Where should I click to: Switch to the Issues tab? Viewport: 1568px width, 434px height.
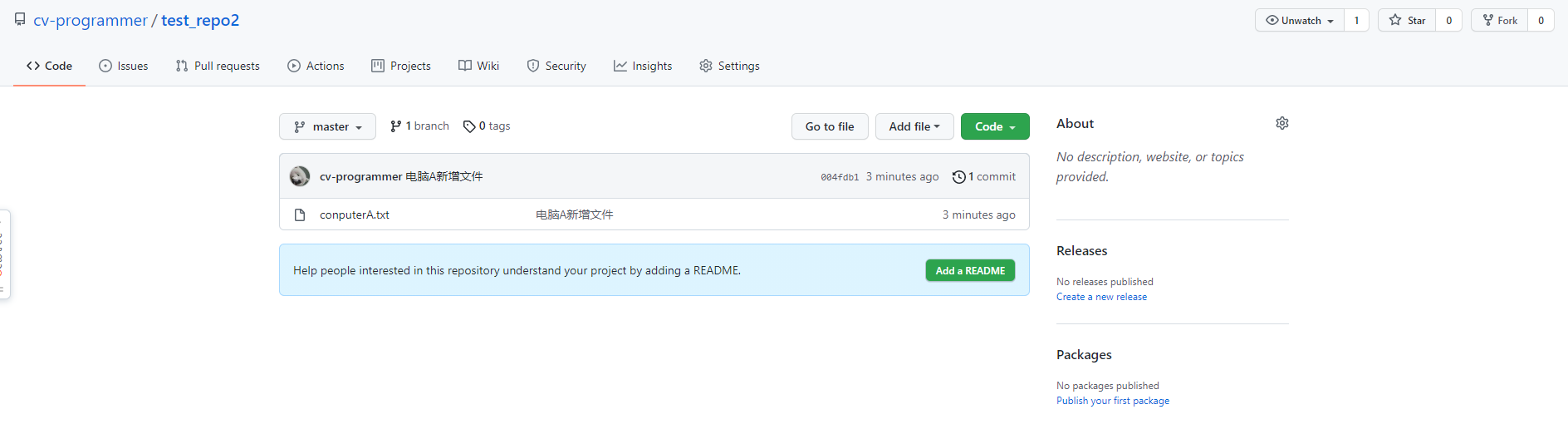coord(124,66)
